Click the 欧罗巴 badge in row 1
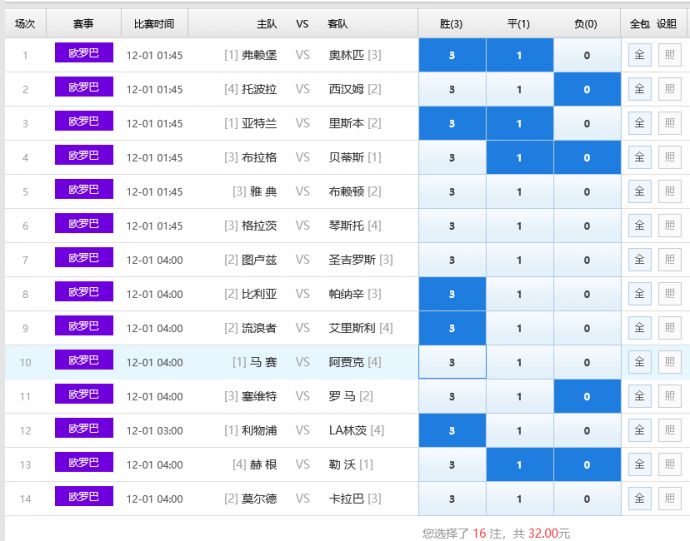The width and height of the screenshot is (690, 541). click(x=84, y=54)
